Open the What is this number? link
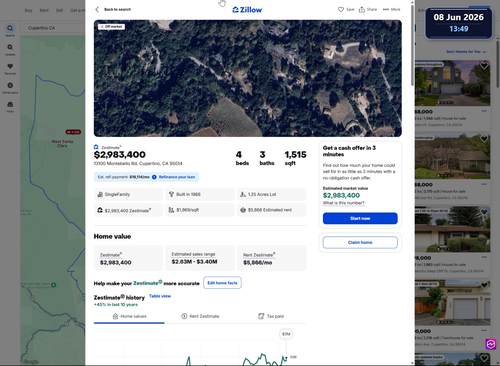This screenshot has width=500, height=366. coord(344,203)
